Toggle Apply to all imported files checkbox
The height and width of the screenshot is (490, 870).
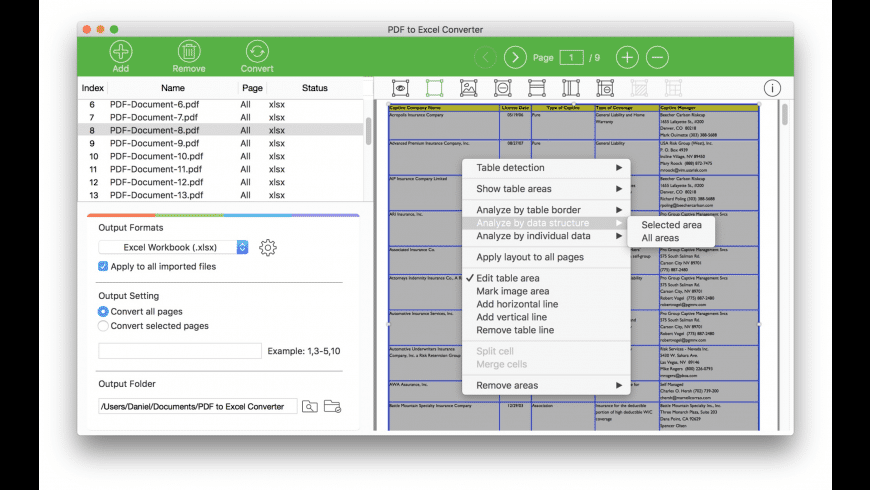pyautogui.click(x=103, y=266)
